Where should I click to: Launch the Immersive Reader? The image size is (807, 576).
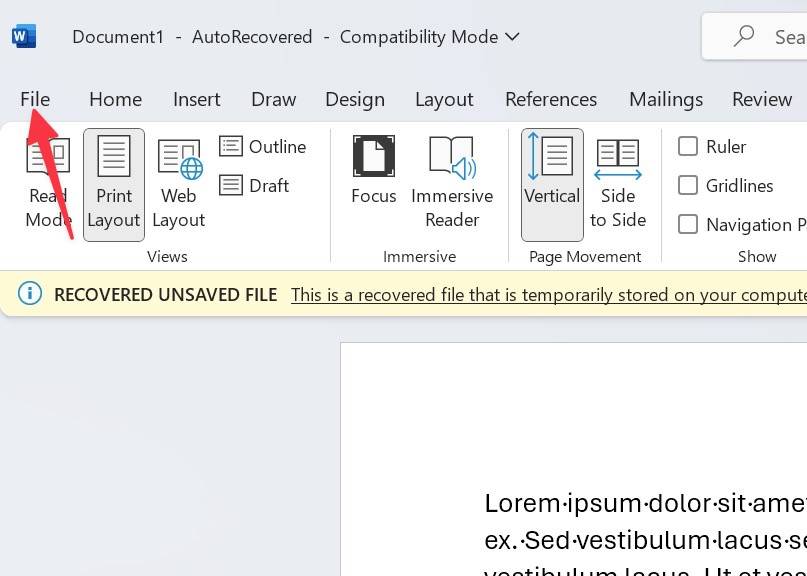[452, 185]
